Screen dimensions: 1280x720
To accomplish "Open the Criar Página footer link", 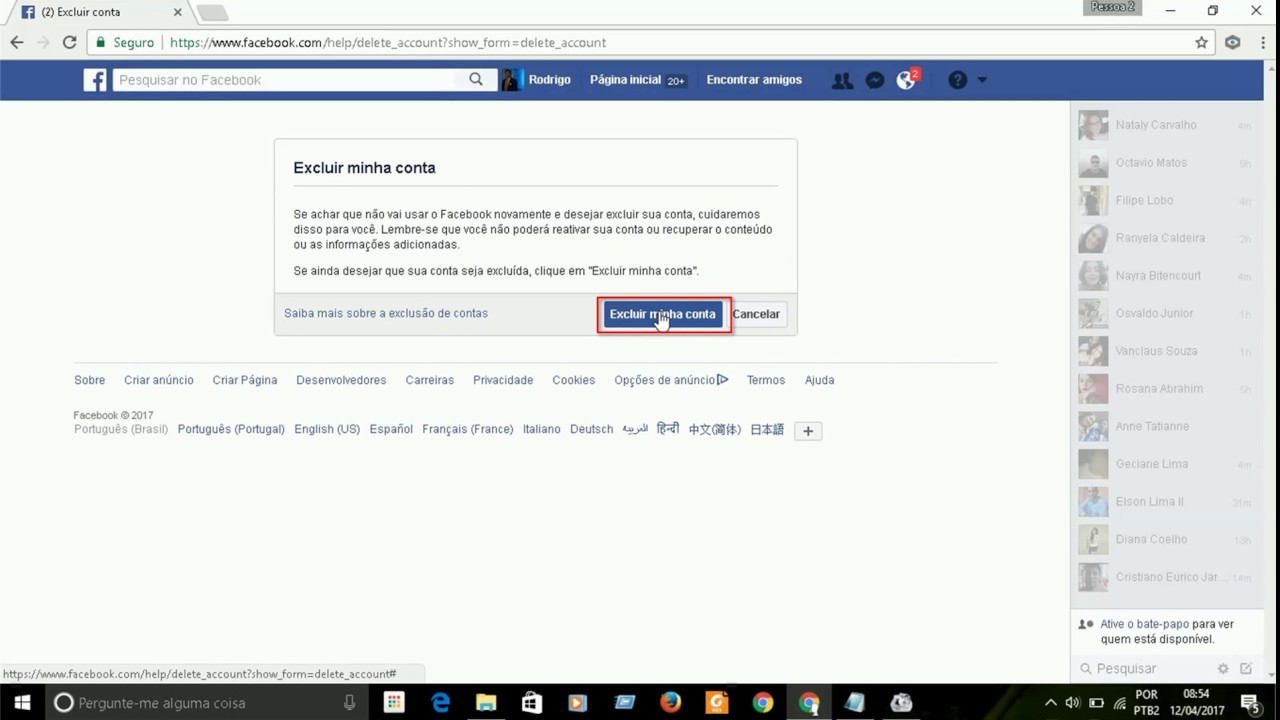I will pos(245,380).
